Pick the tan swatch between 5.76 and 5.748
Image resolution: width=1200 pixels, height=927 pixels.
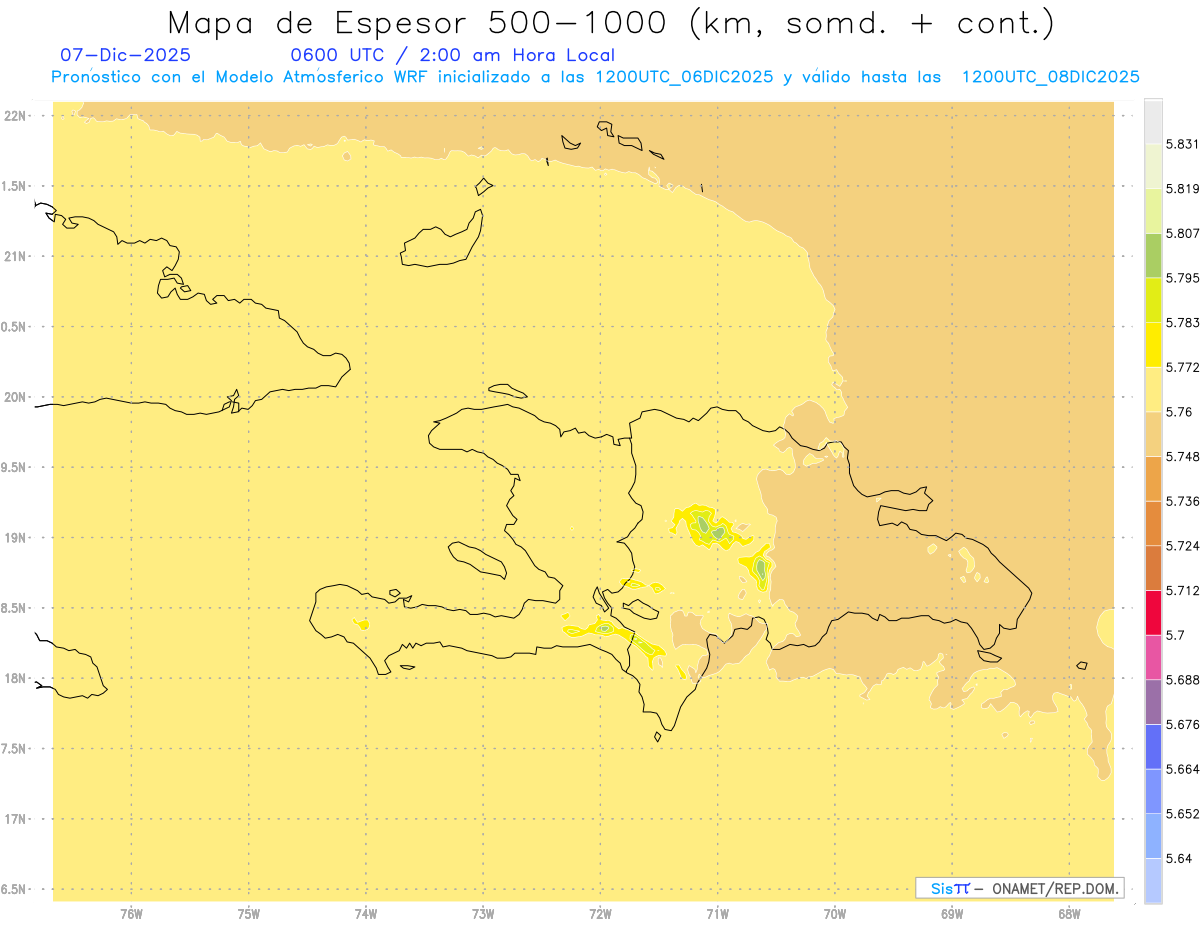pos(1153,433)
